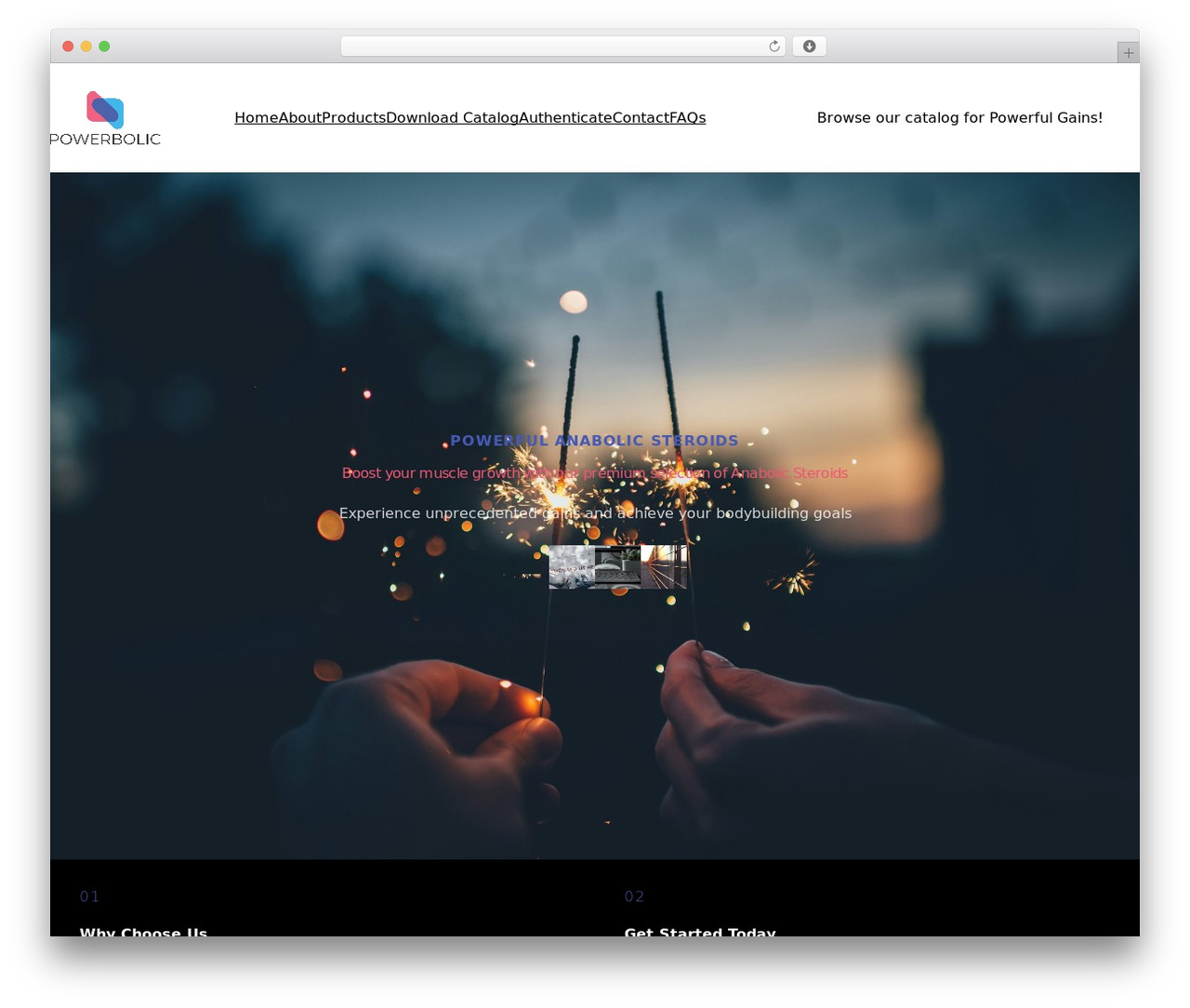Open the browser downloads icon
The height and width of the screenshot is (1008, 1190).
(x=810, y=46)
